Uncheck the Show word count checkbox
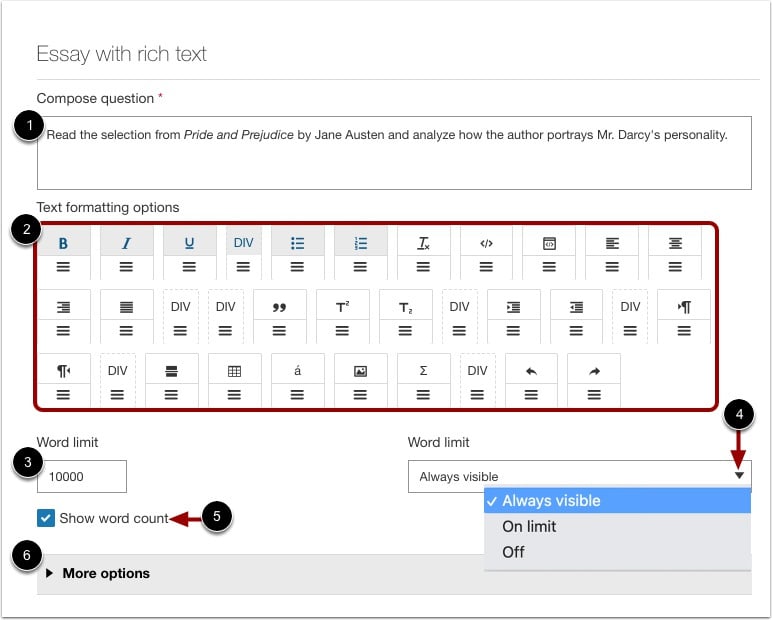Viewport: 772px width, 620px height. 46,518
